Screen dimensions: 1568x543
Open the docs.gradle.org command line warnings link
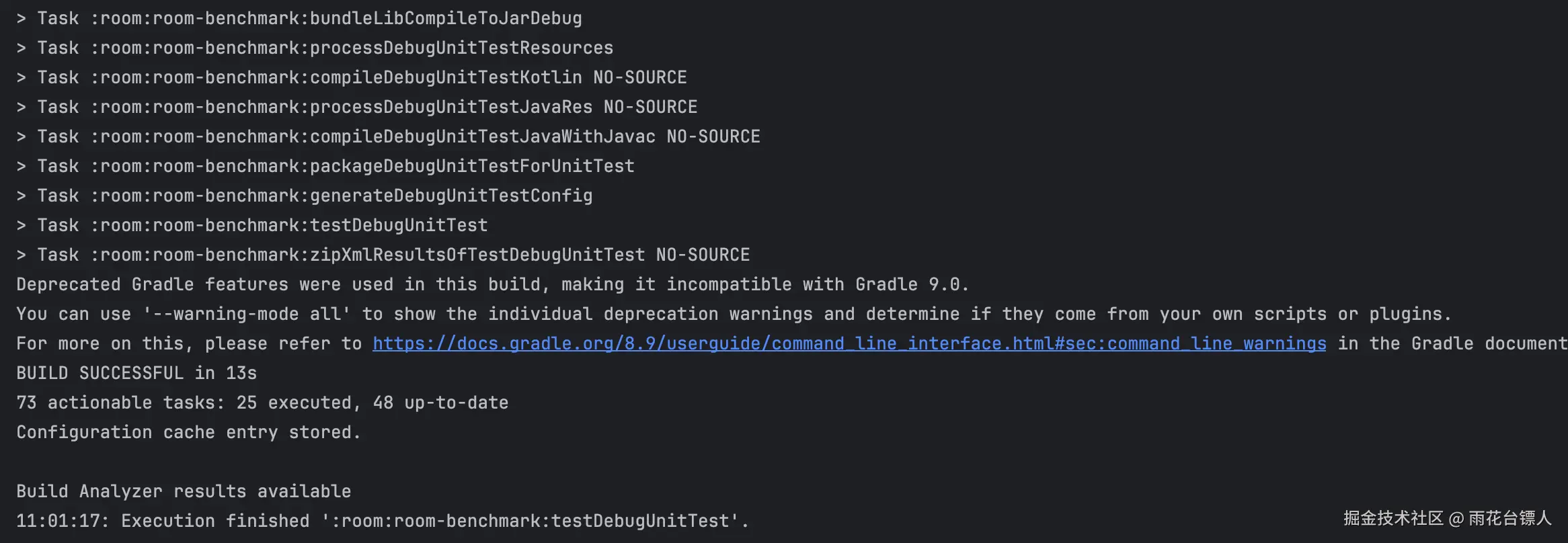[849, 343]
